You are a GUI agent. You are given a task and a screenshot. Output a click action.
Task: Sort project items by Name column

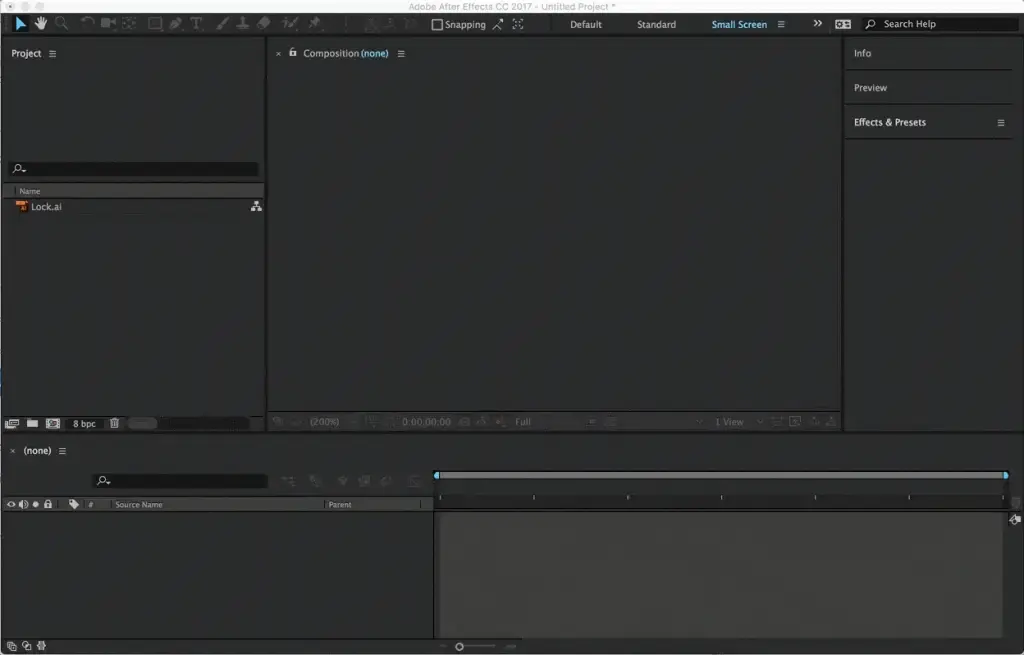(29, 191)
